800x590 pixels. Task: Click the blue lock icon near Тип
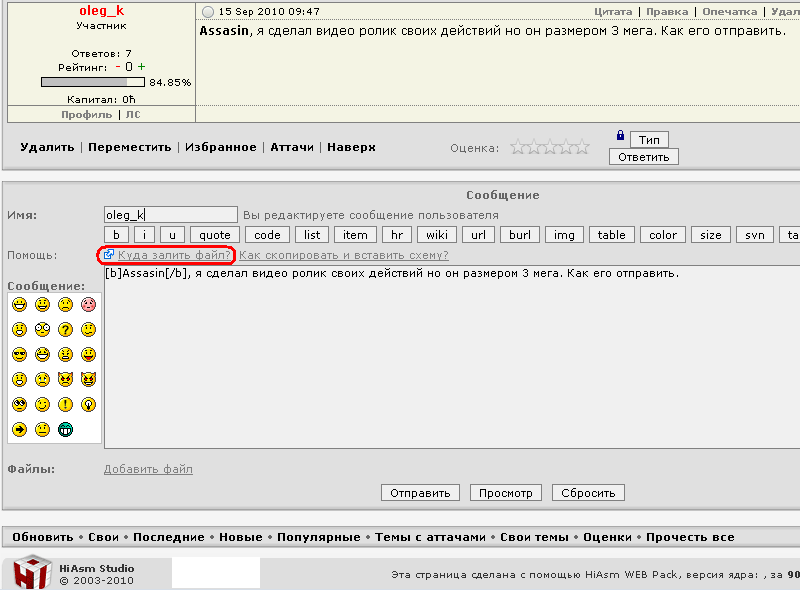point(620,136)
